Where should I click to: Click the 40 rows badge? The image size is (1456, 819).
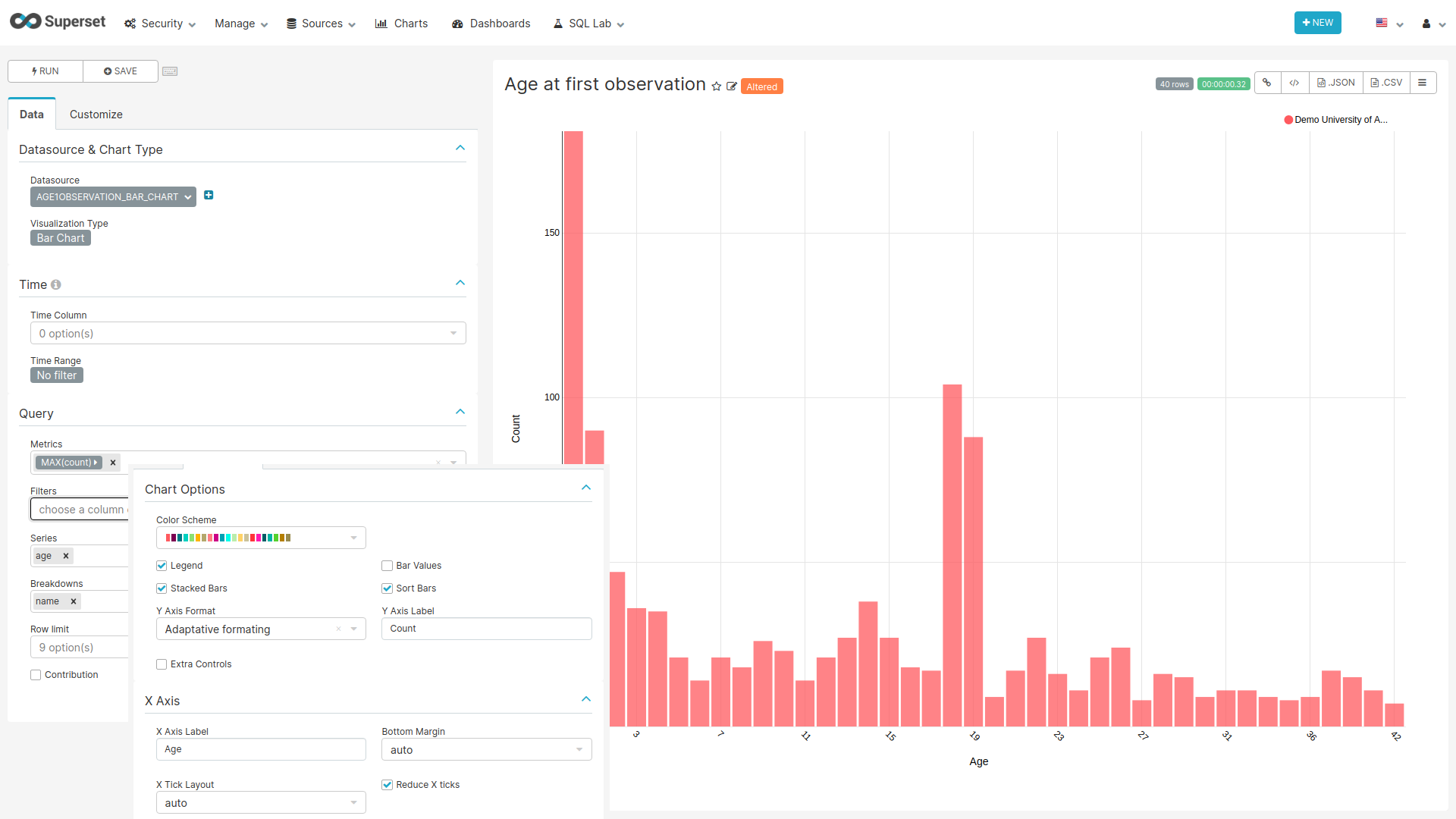click(x=1174, y=84)
